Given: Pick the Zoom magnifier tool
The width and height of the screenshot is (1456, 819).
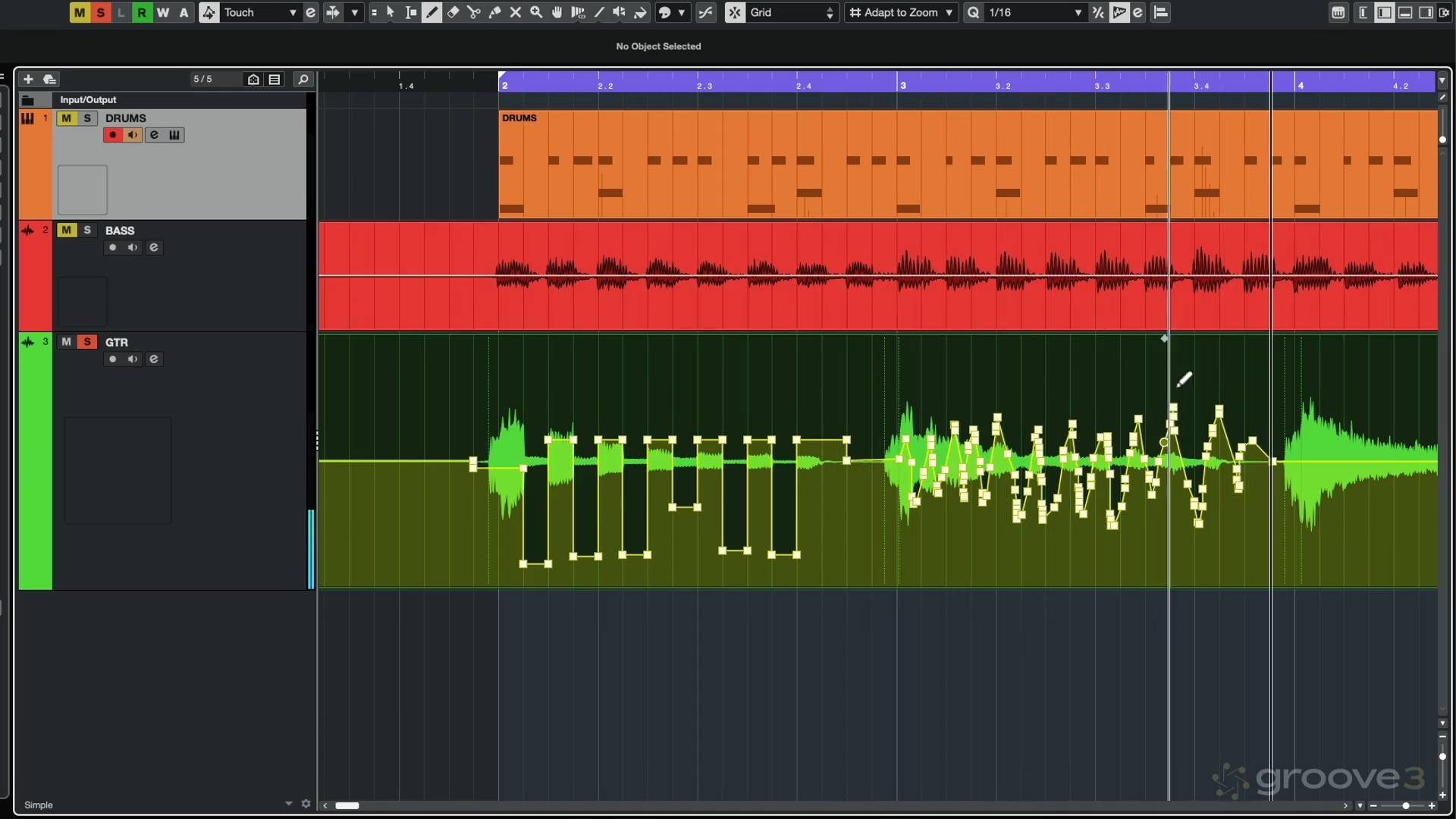Looking at the screenshot, I should (536, 12).
